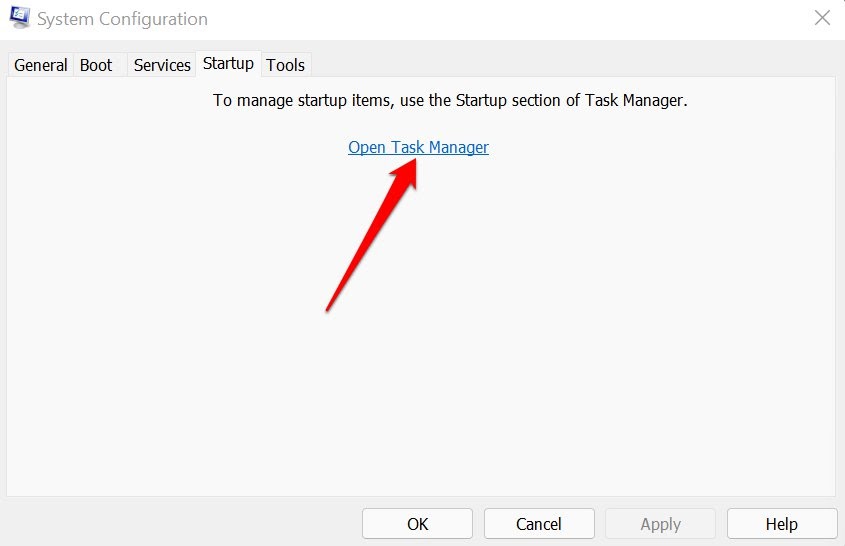The image size is (845, 546).
Task: Click blank tab strip area right of Tools
Action: tap(570, 65)
